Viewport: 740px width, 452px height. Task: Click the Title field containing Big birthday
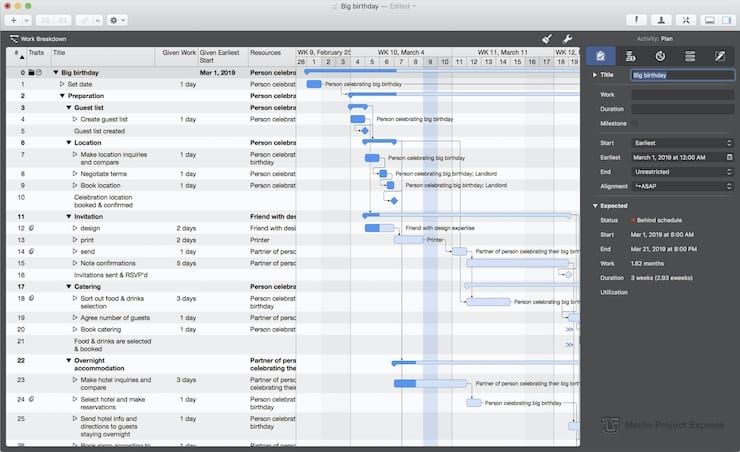click(683, 75)
